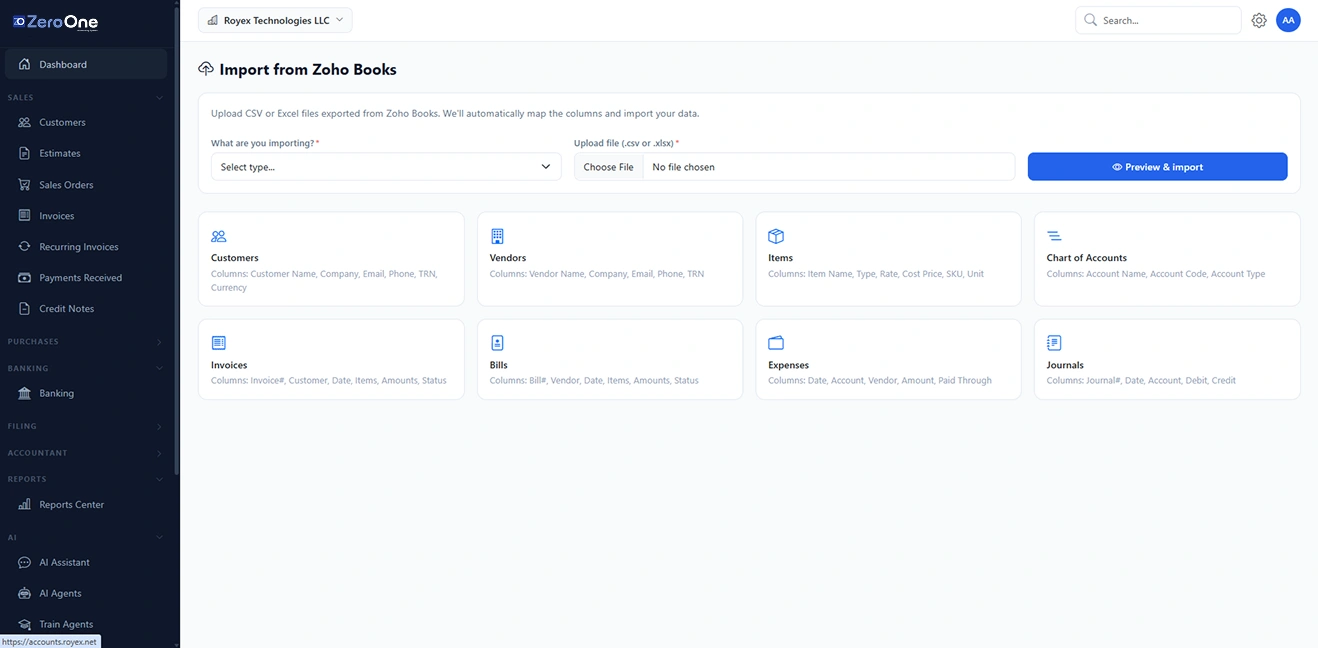This screenshot has height=648, width=1318.
Task: Click the Bills card icon
Action: coord(497,343)
